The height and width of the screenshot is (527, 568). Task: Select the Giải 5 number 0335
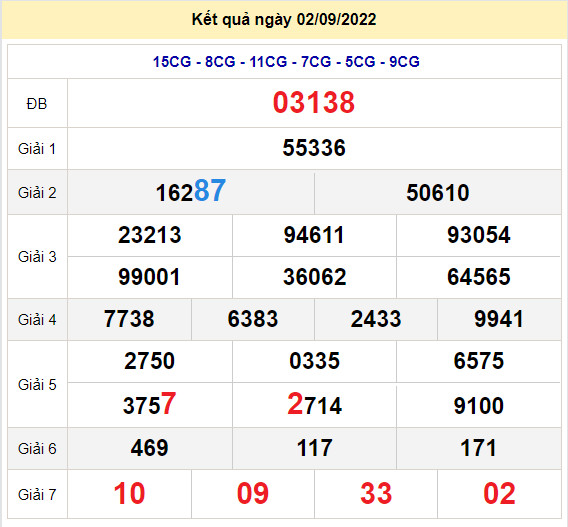314,361
